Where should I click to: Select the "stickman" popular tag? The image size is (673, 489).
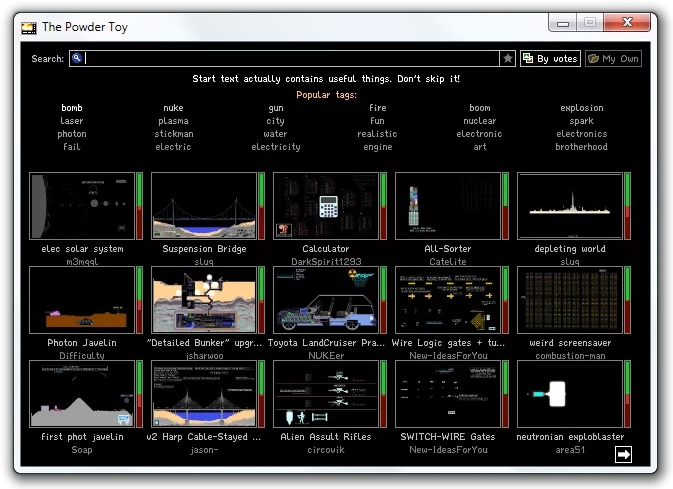[174, 134]
